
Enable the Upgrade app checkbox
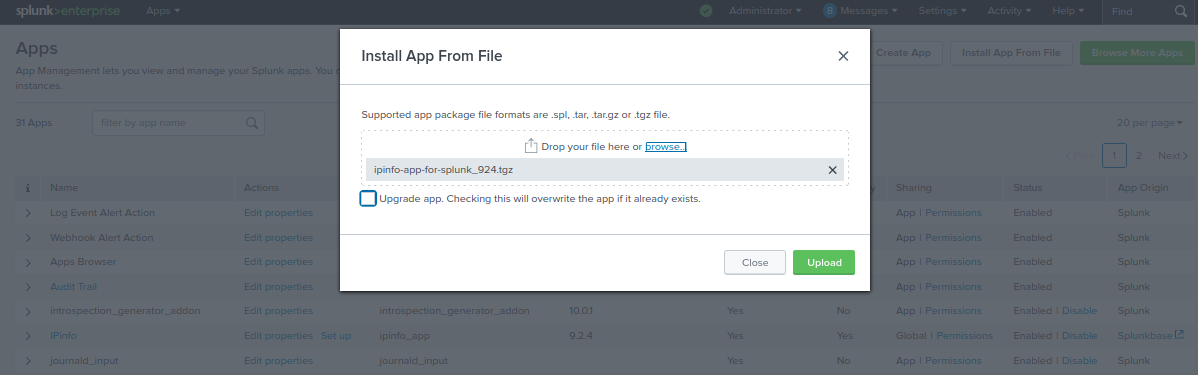pos(367,199)
